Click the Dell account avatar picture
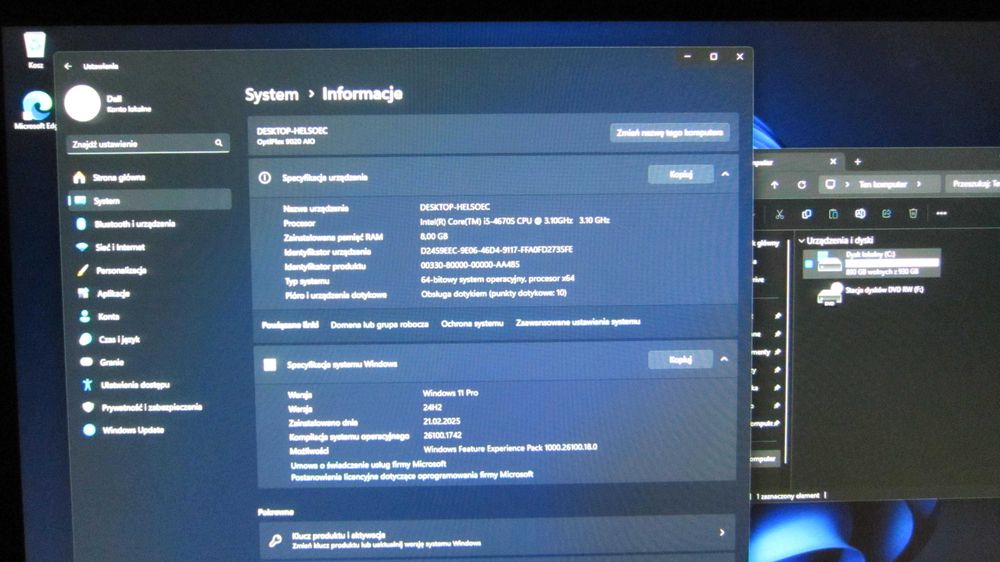 coord(83,103)
